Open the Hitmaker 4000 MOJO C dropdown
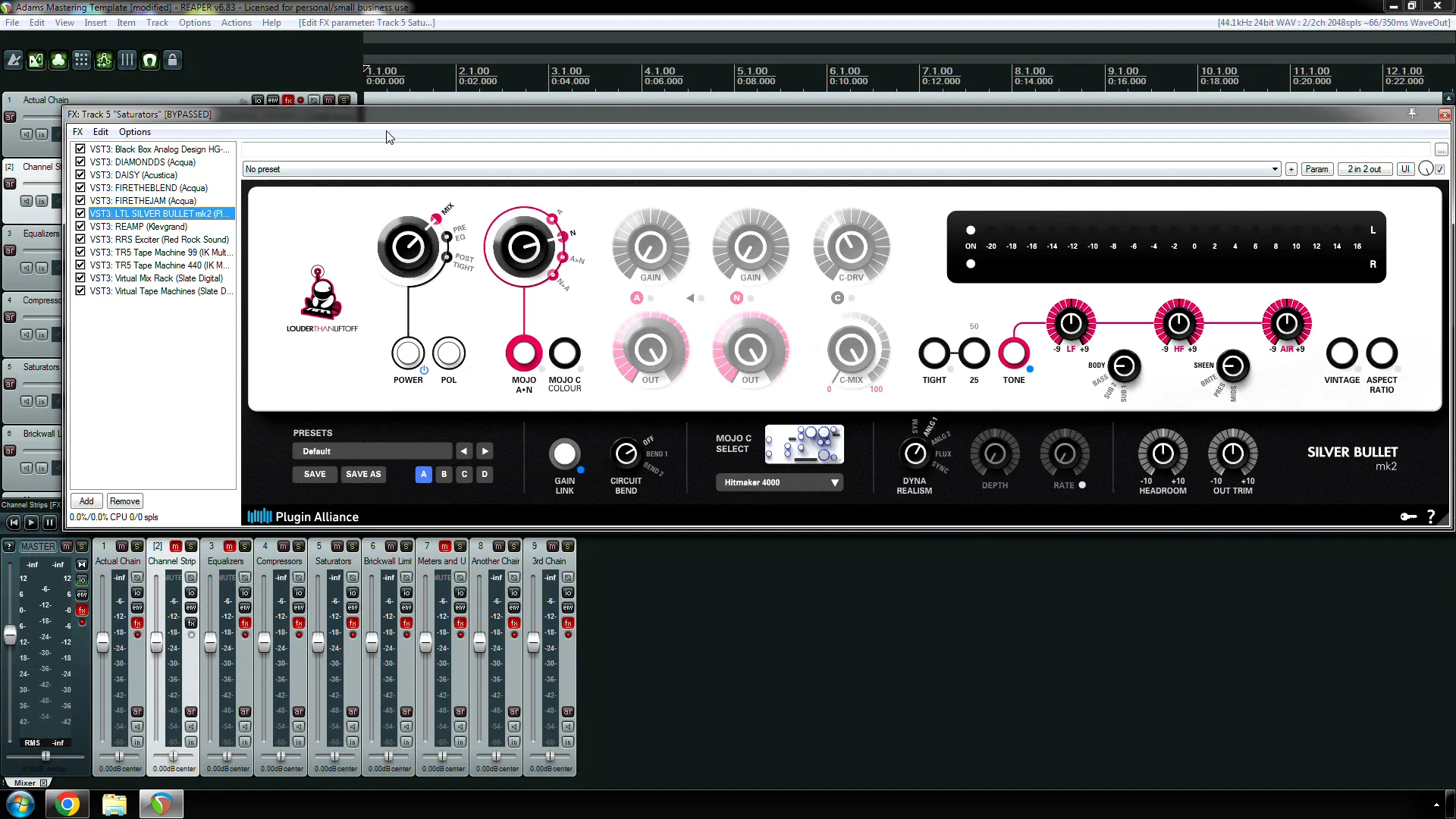Image resolution: width=1456 pixels, height=819 pixels. tap(779, 482)
